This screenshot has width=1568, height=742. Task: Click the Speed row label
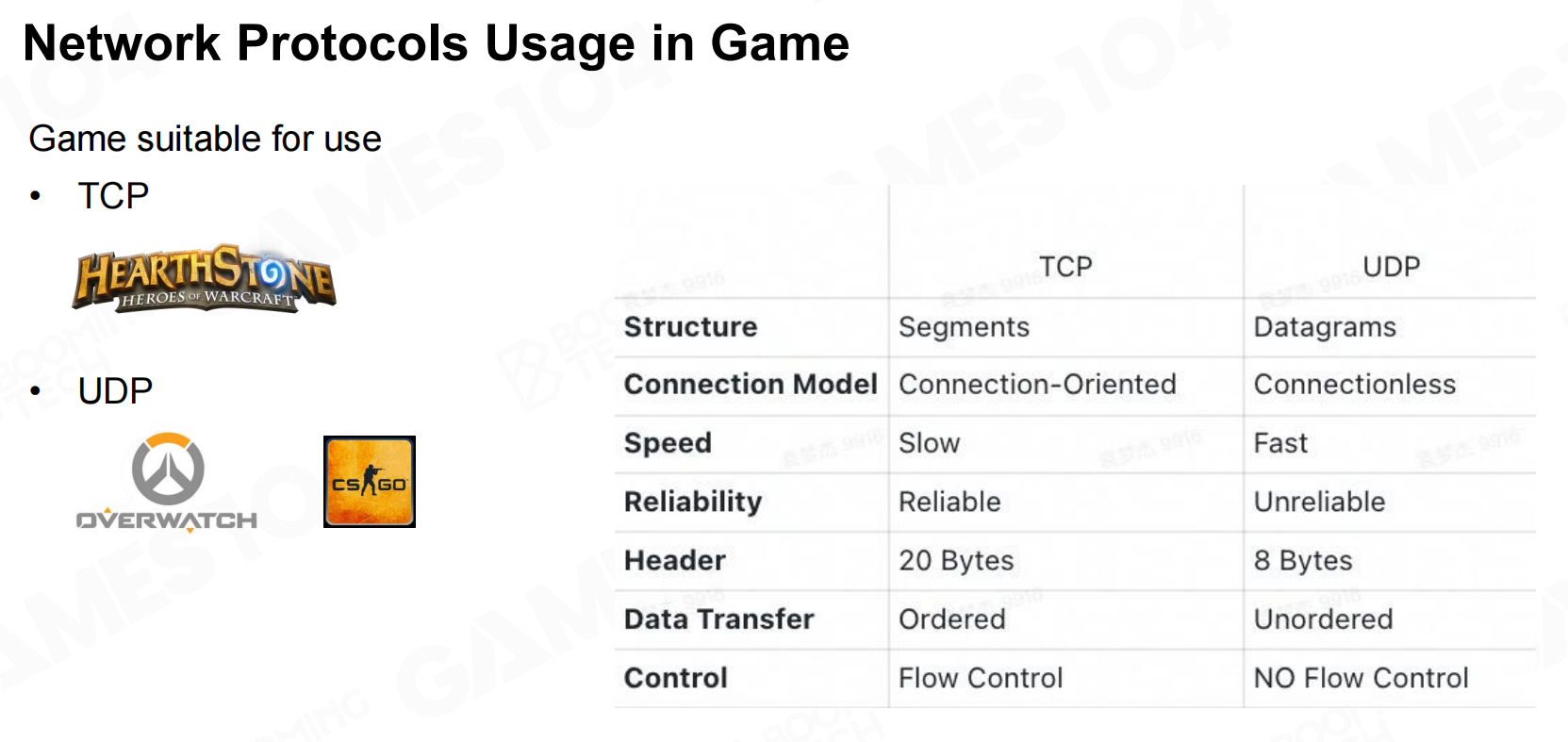click(x=668, y=443)
